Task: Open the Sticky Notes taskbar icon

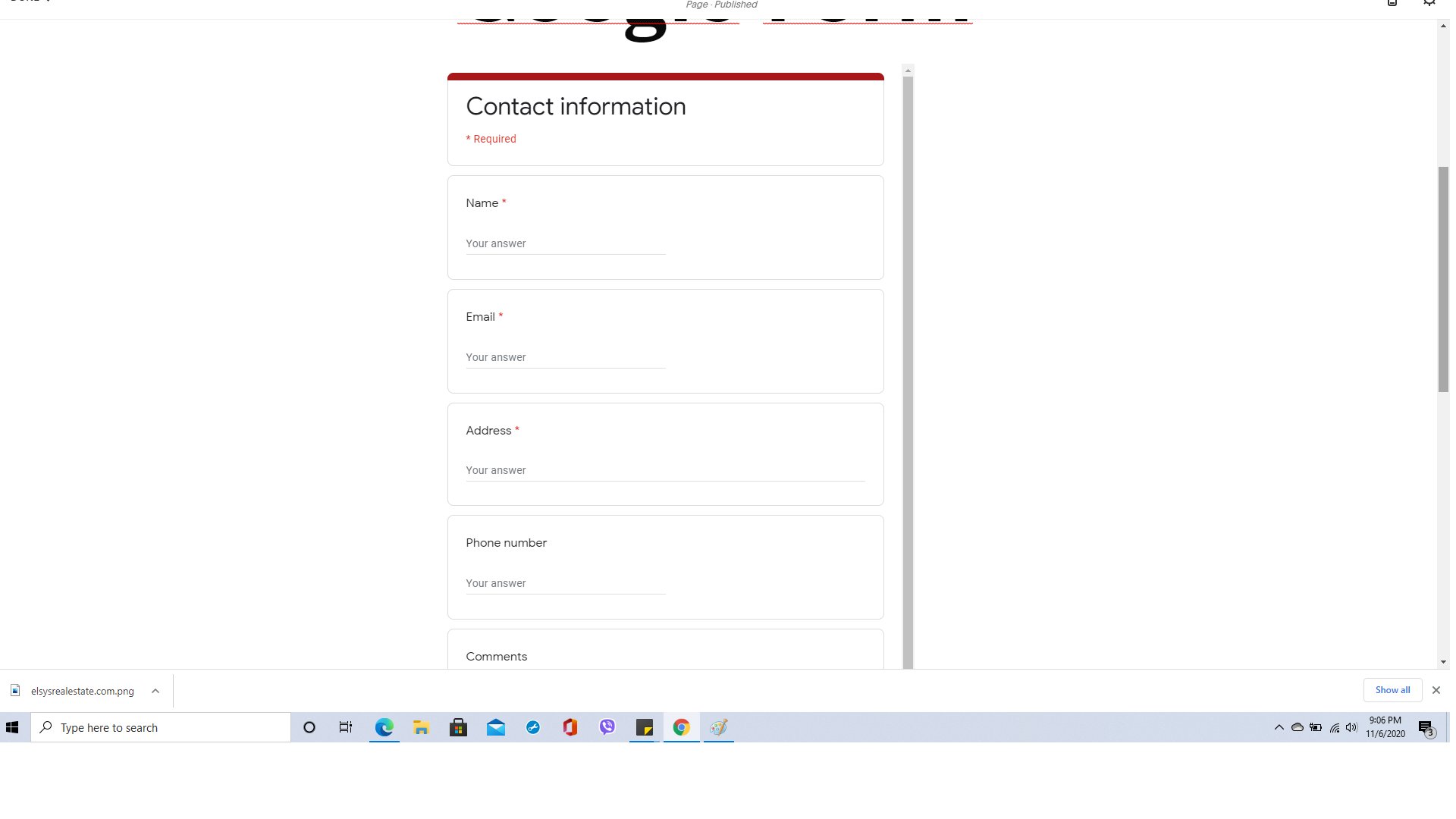Action: (x=645, y=728)
